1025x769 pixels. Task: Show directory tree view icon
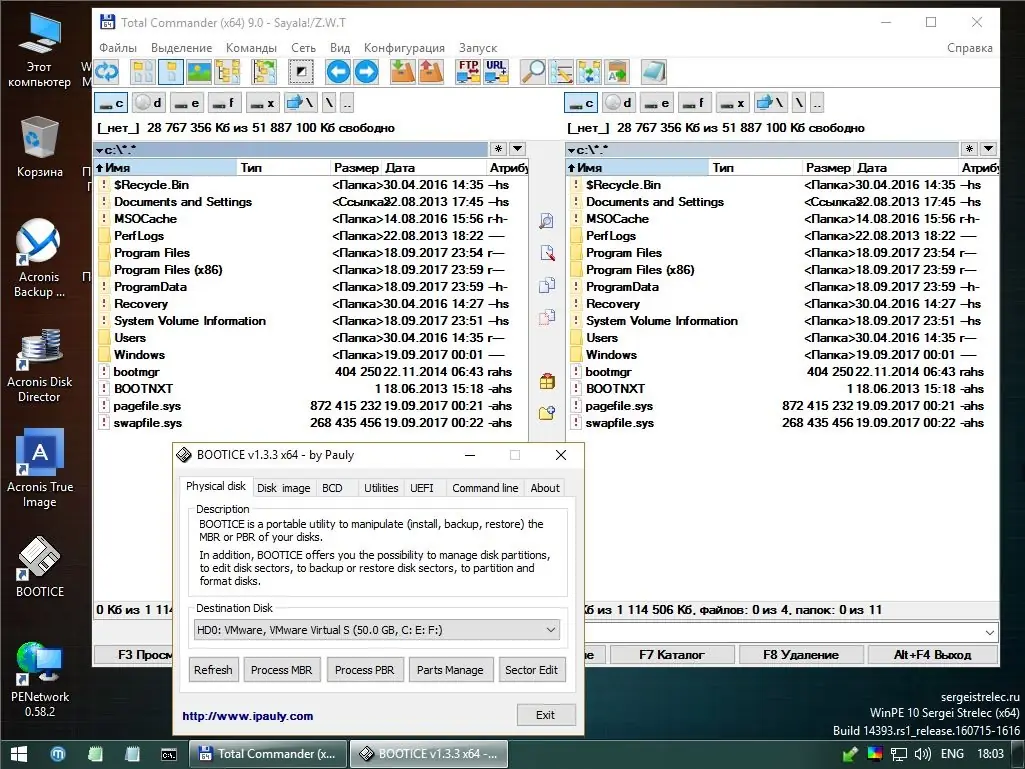(x=227, y=71)
